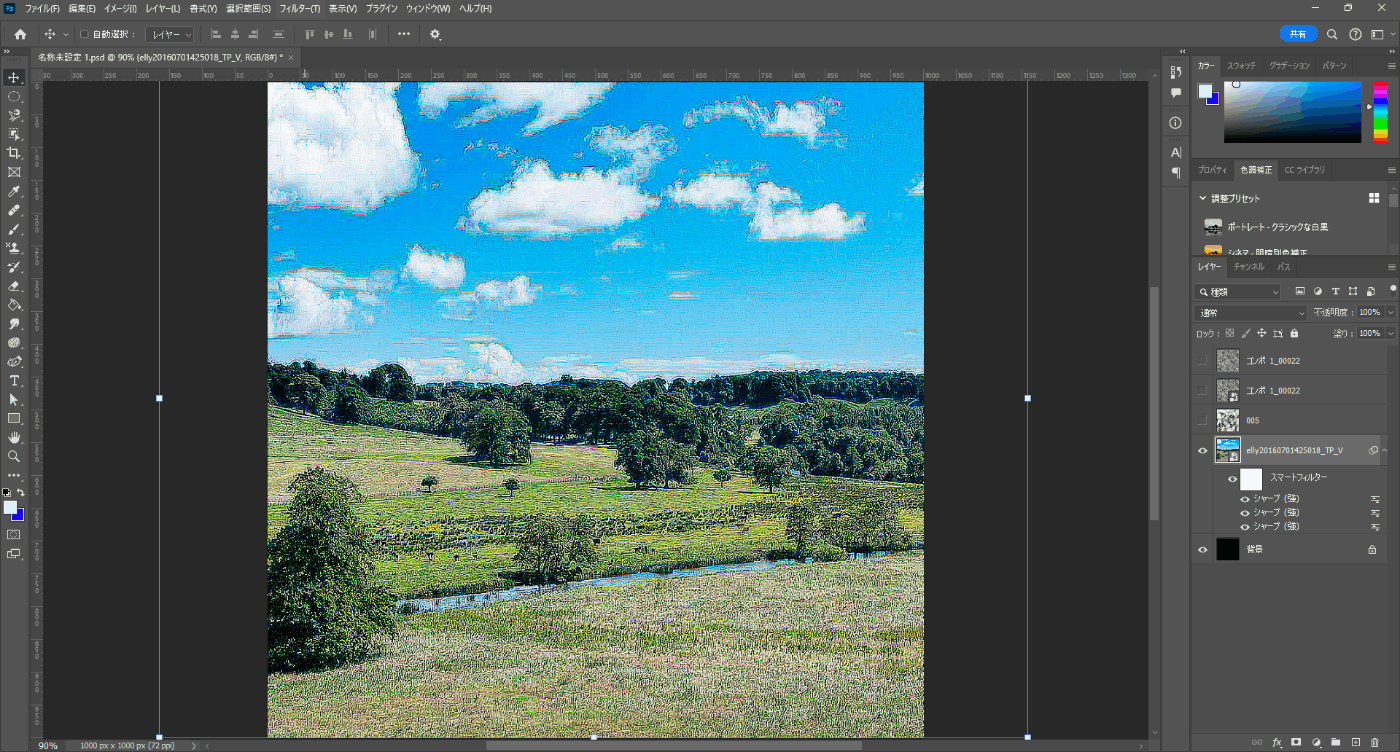Click the foreground color swatch in toolbar

[x=11, y=507]
